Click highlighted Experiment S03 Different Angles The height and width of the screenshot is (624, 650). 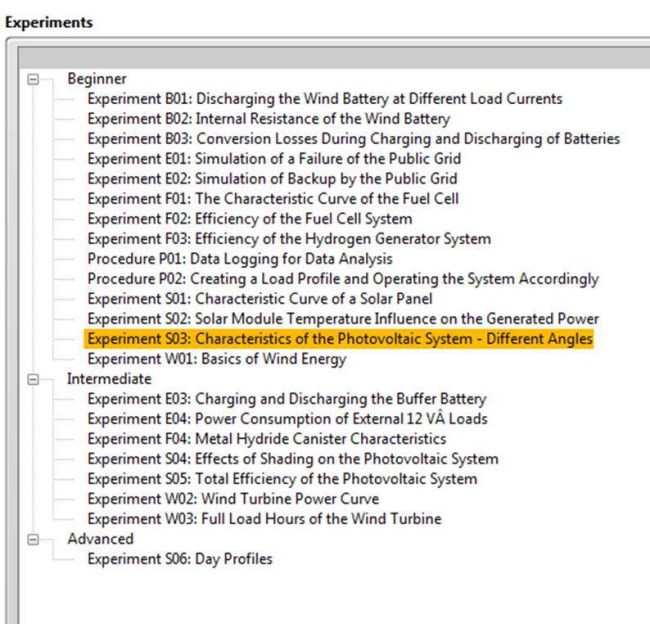click(x=339, y=339)
